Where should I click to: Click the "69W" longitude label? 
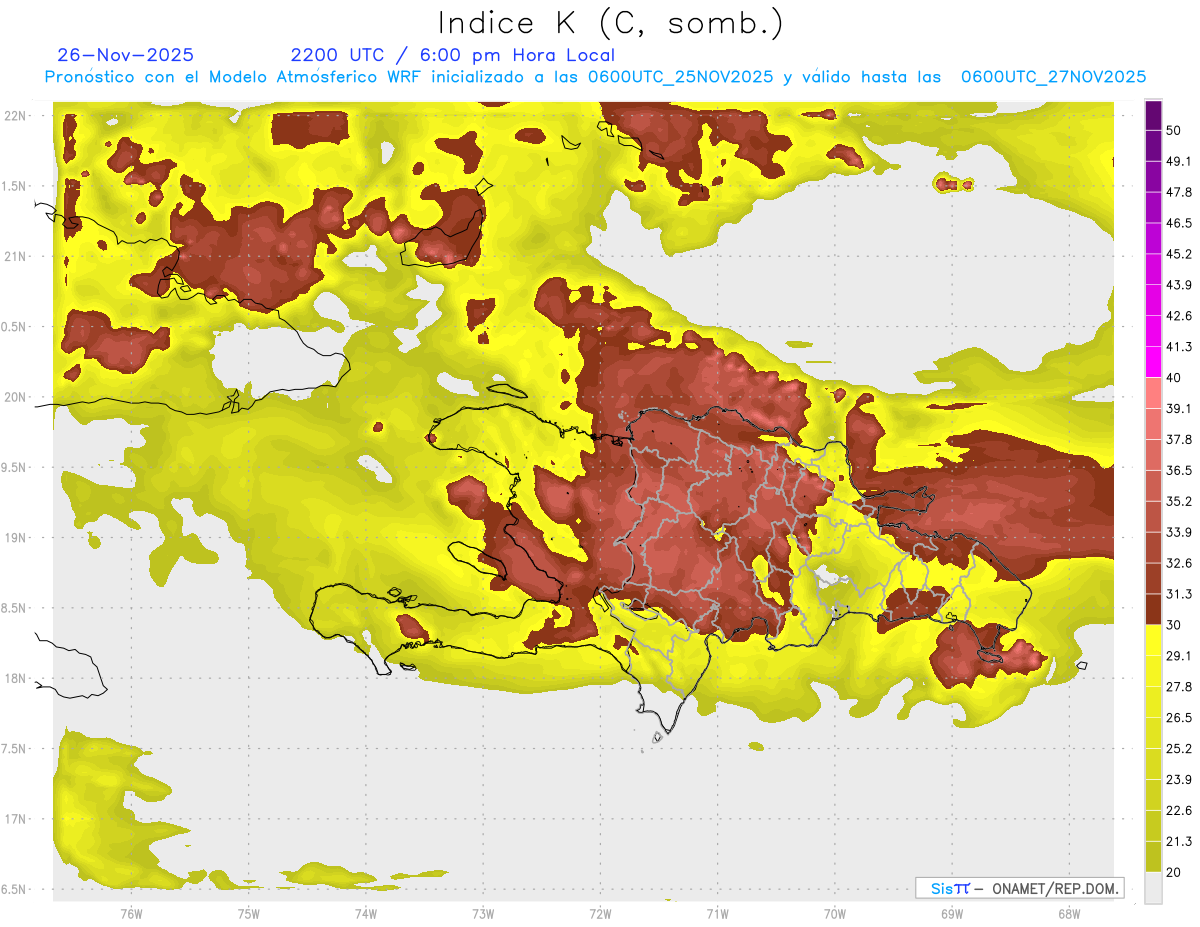[952, 914]
